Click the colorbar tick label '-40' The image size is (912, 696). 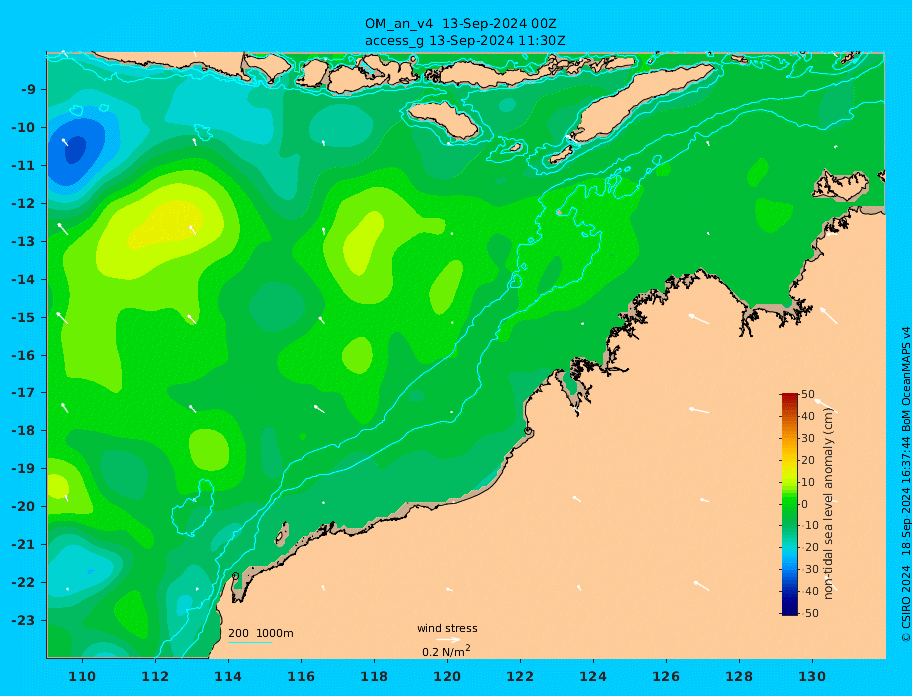point(808,591)
